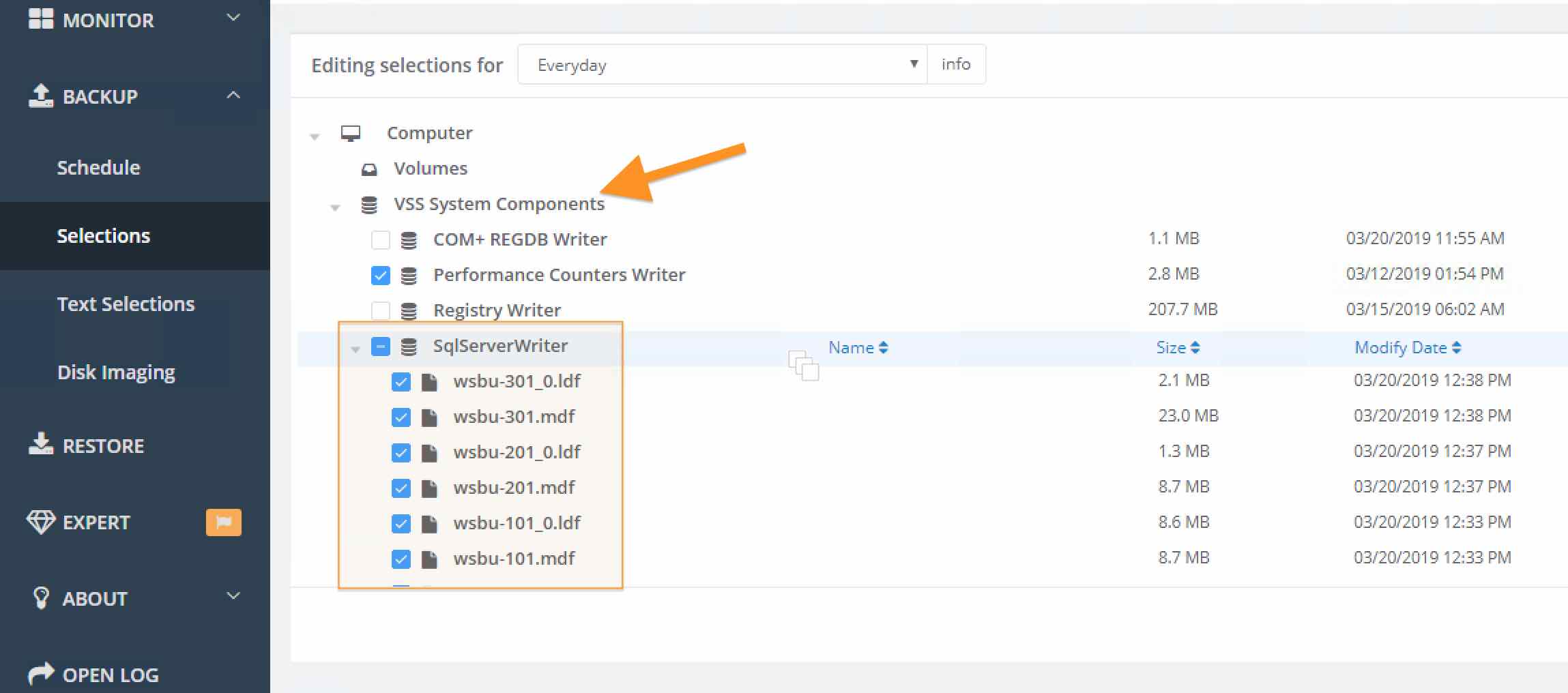Collapse the VSS System Components arrow

335,208
